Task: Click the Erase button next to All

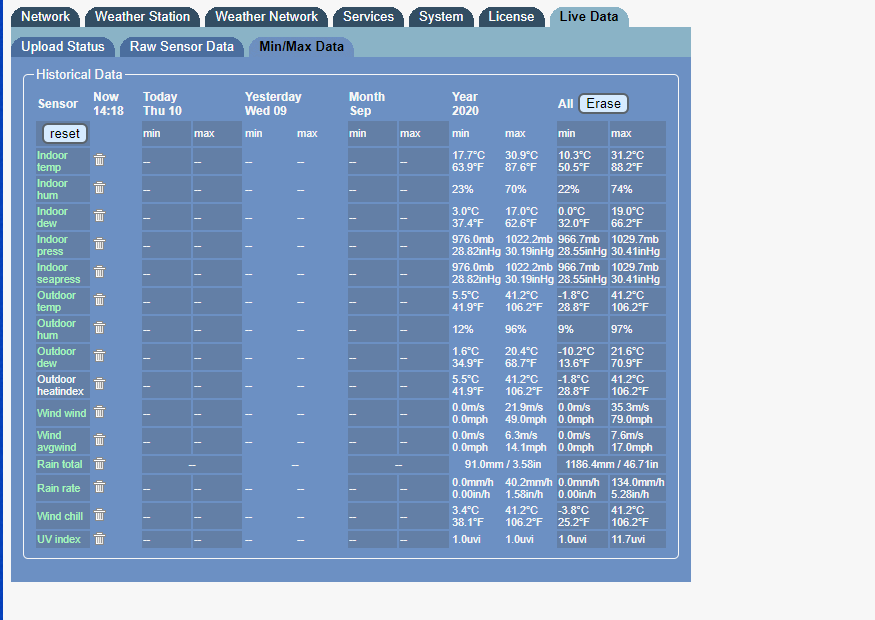Action: pyautogui.click(x=603, y=104)
